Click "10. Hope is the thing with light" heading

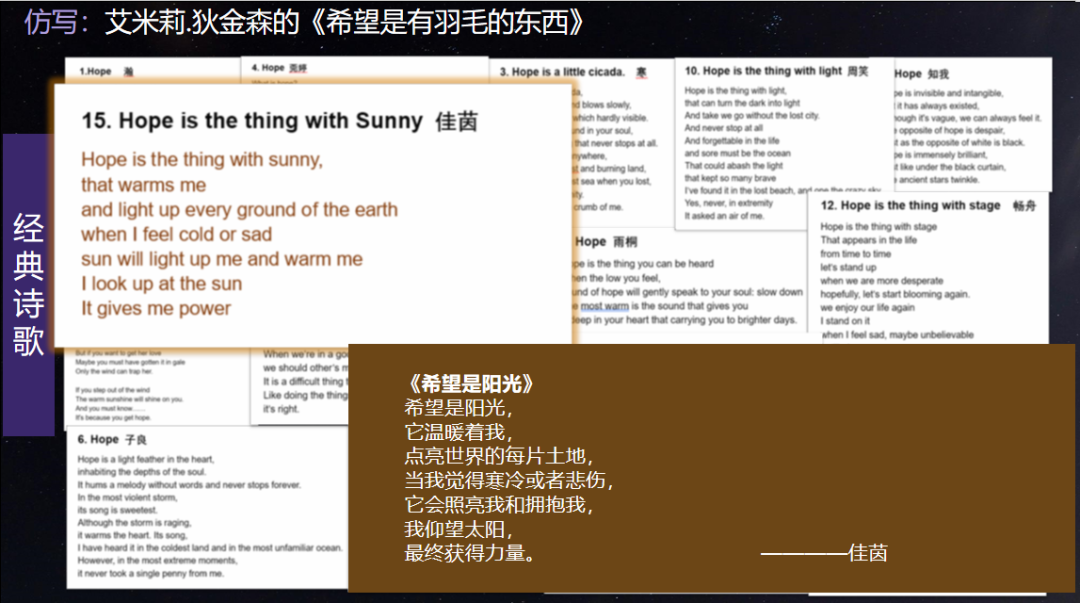pos(776,71)
